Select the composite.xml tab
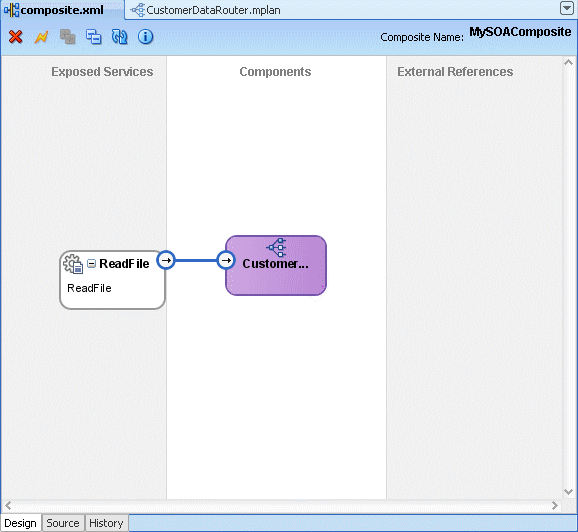The height and width of the screenshot is (532, 578). point(54,10)
